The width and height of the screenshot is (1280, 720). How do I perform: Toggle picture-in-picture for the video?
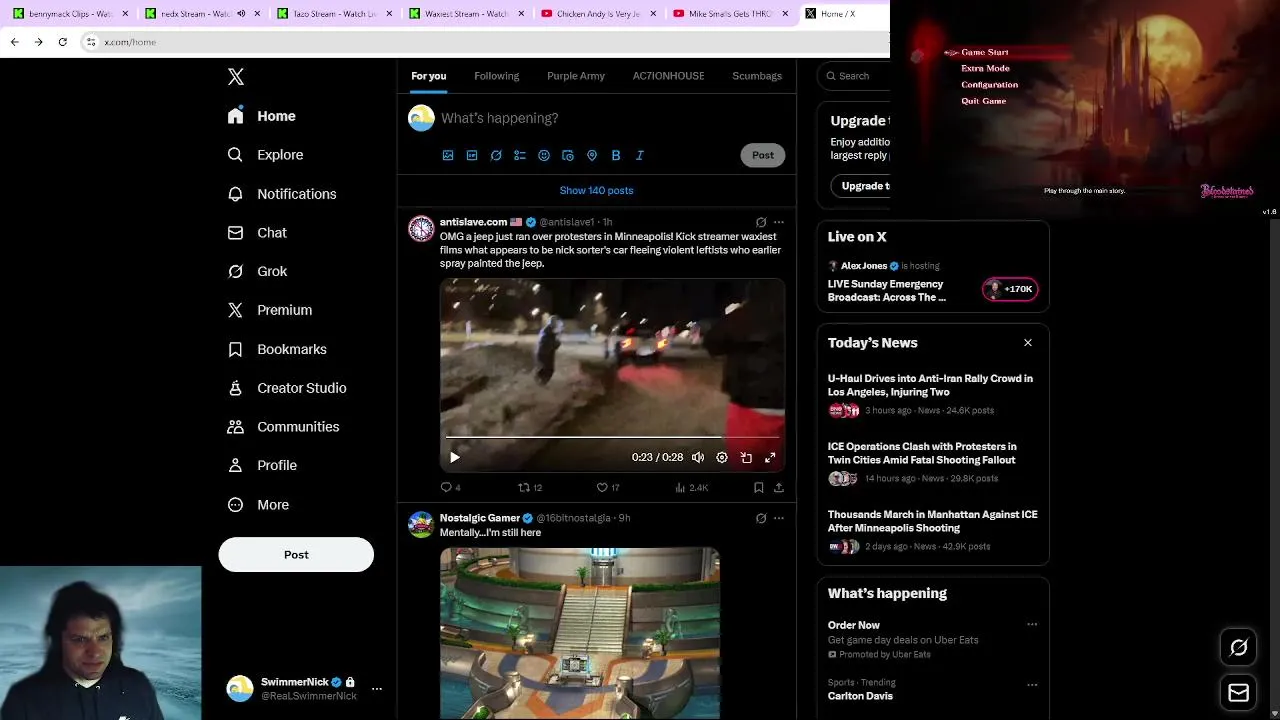pyautogui.click(x=746, y=457)
